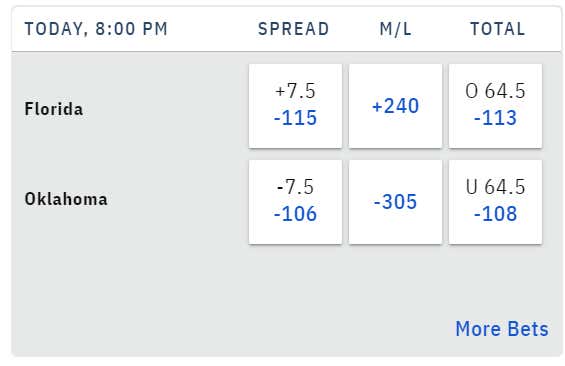Pick Florida +7.5 spread bet box
This screenshot has width=565, height=366.
coord(295,106)
